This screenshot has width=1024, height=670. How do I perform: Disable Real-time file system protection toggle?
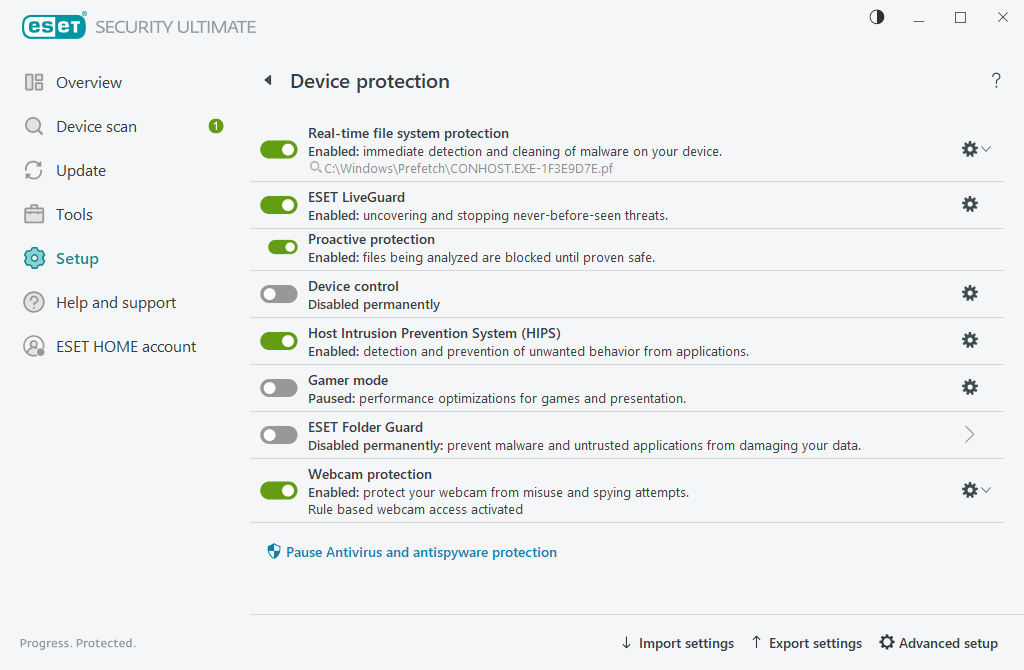click(279, 150)
